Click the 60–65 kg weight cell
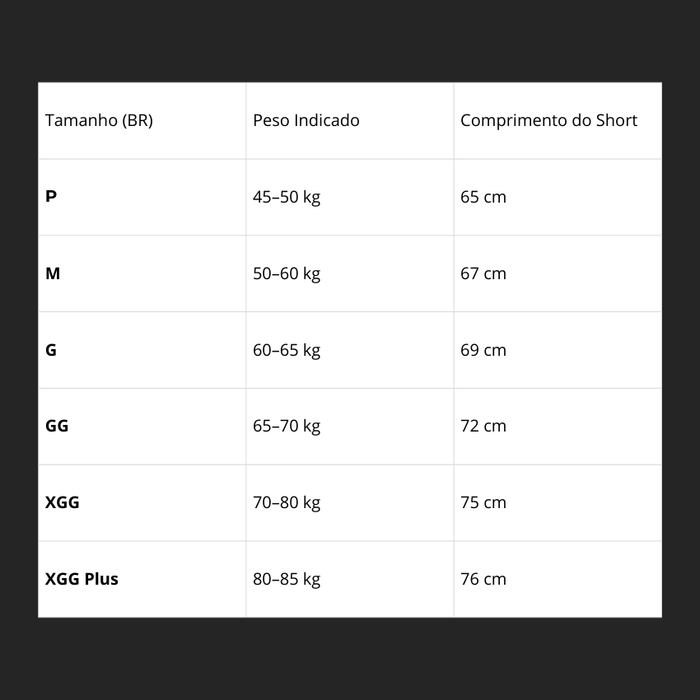 click(x=286, y=350)
